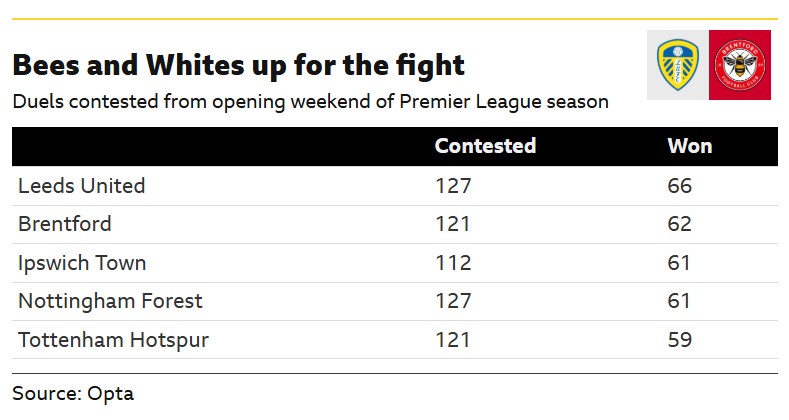Click Tottenham's 59 duels won value
The width and height of the screenshot is (789, 420).
[x=679, y=340]
